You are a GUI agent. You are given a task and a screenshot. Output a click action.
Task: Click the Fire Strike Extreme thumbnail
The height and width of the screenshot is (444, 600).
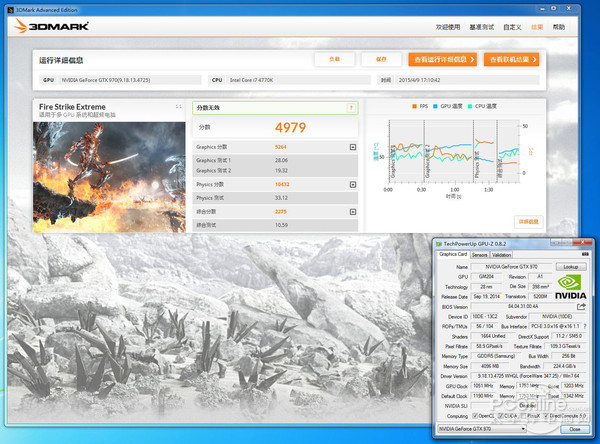pyautogui.click(x=109, y=177)
